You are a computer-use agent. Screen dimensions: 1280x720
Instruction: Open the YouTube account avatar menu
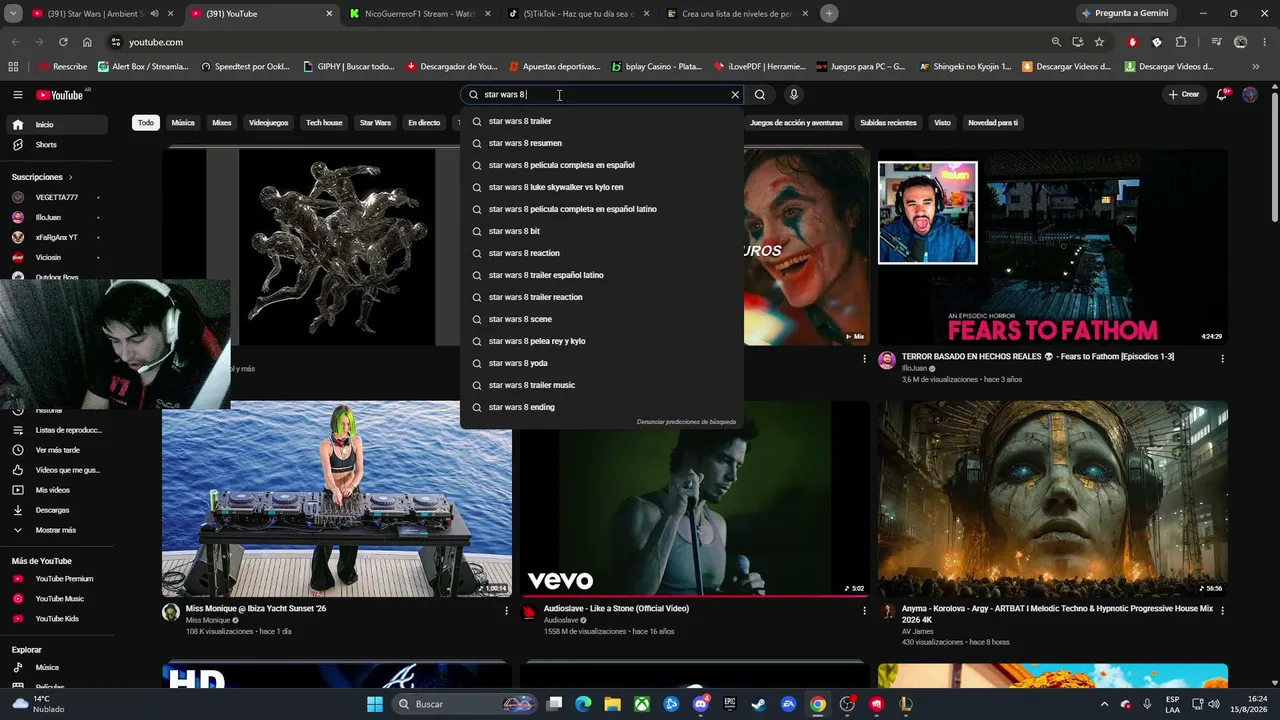[x=1250, y=95]
